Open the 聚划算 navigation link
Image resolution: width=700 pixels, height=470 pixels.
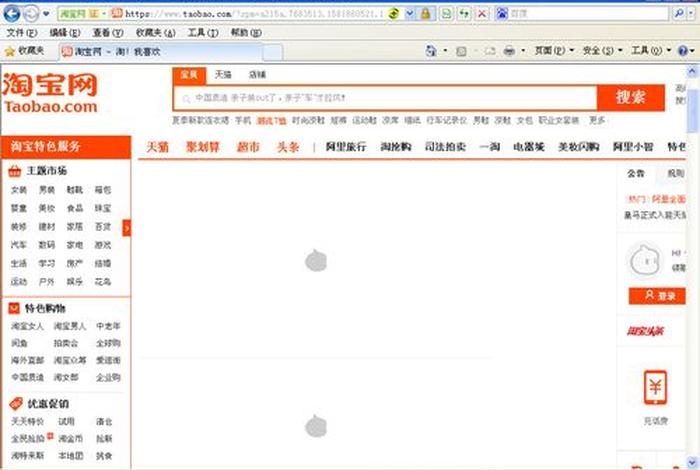click(203, 147)
